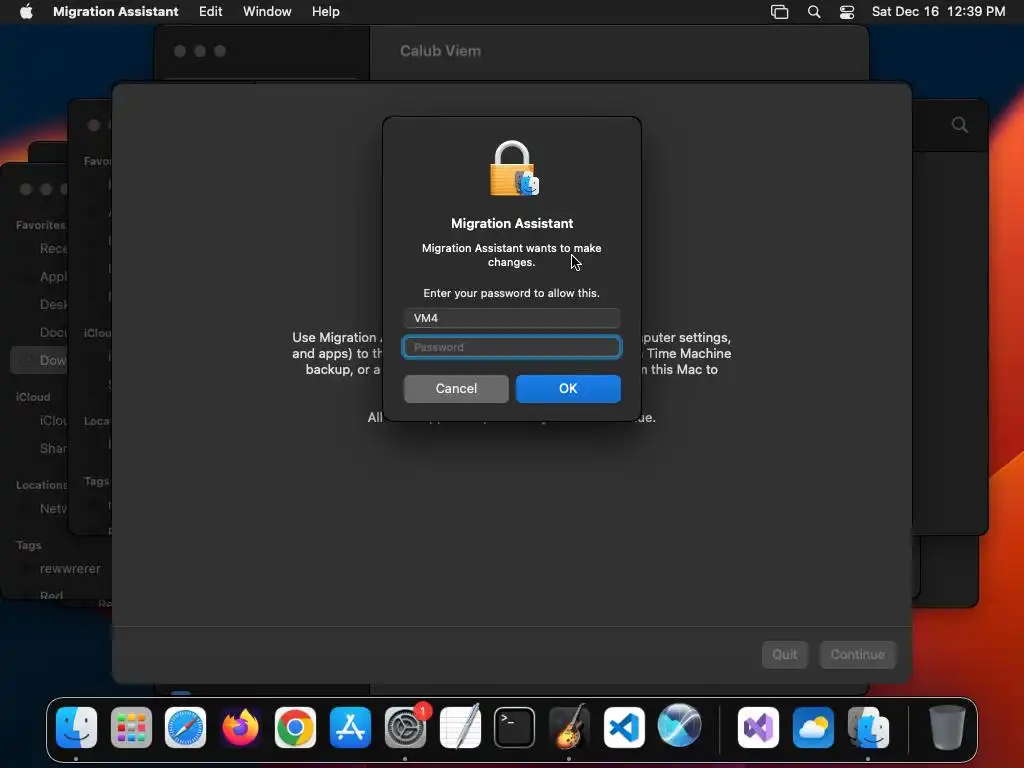Open Spotlight search in menu bar
The height and width of the screenshot is (768, 1024).
(814, 12)
